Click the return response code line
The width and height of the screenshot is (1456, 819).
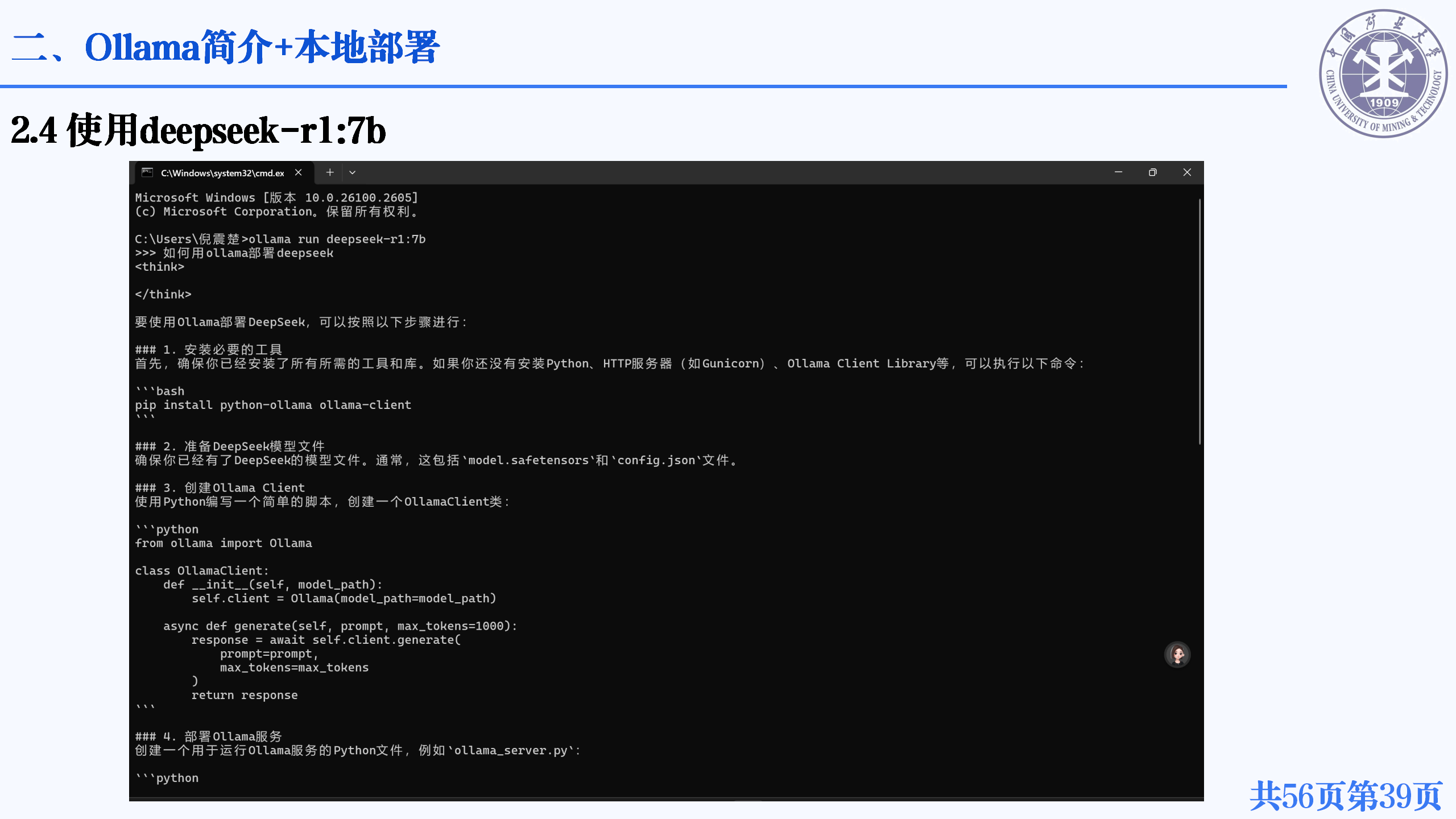[x=245, y=695]
